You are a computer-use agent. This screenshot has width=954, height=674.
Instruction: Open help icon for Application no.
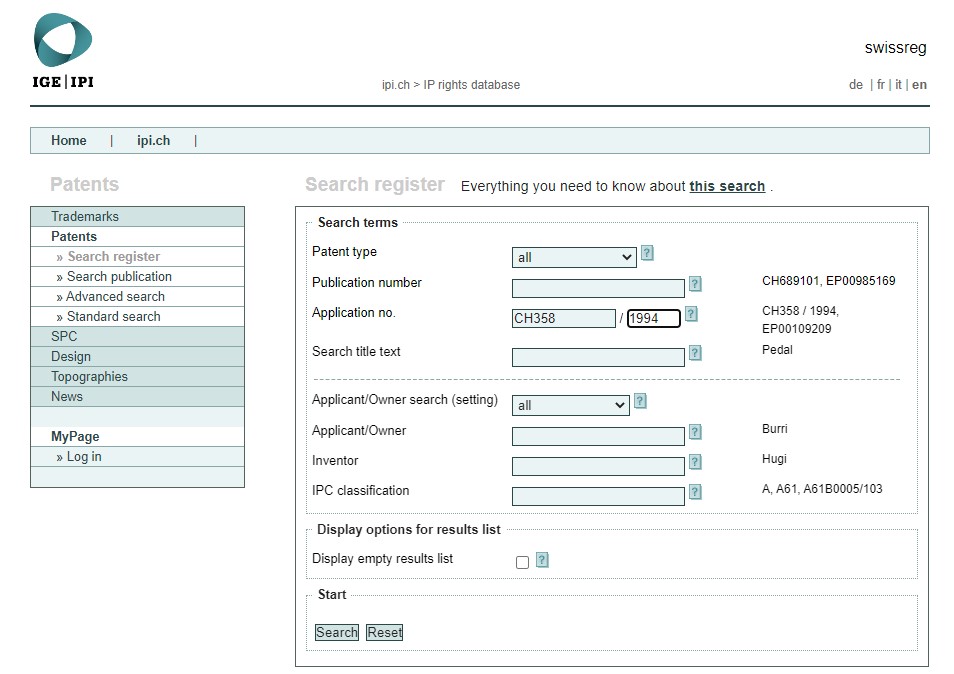point(691,314)
